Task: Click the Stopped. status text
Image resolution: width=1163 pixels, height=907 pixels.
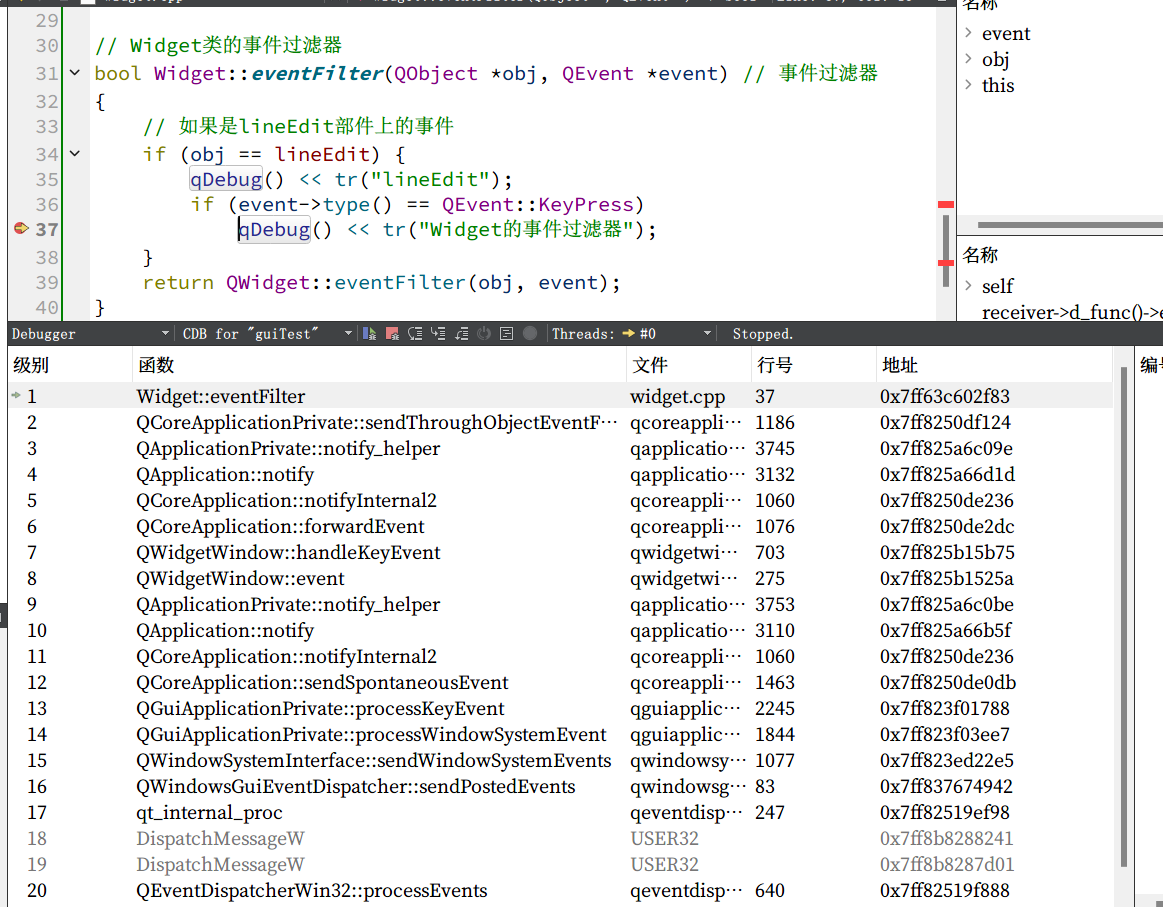Action: [762, 334]
